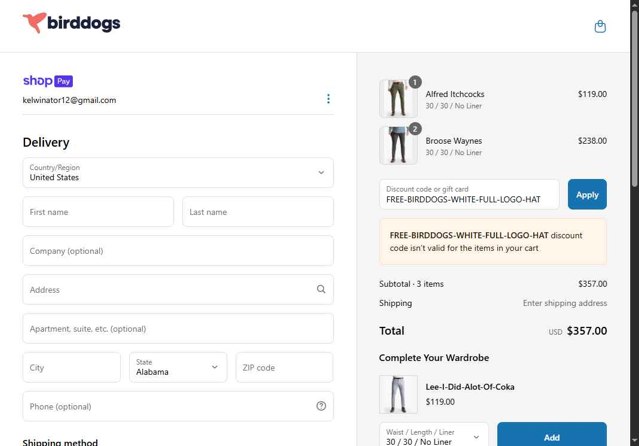The image size is (639, 446).
Task: Click the Lee-I-Did-Alot-Of-Coka product thumbnail
Action: click(398, 394)
